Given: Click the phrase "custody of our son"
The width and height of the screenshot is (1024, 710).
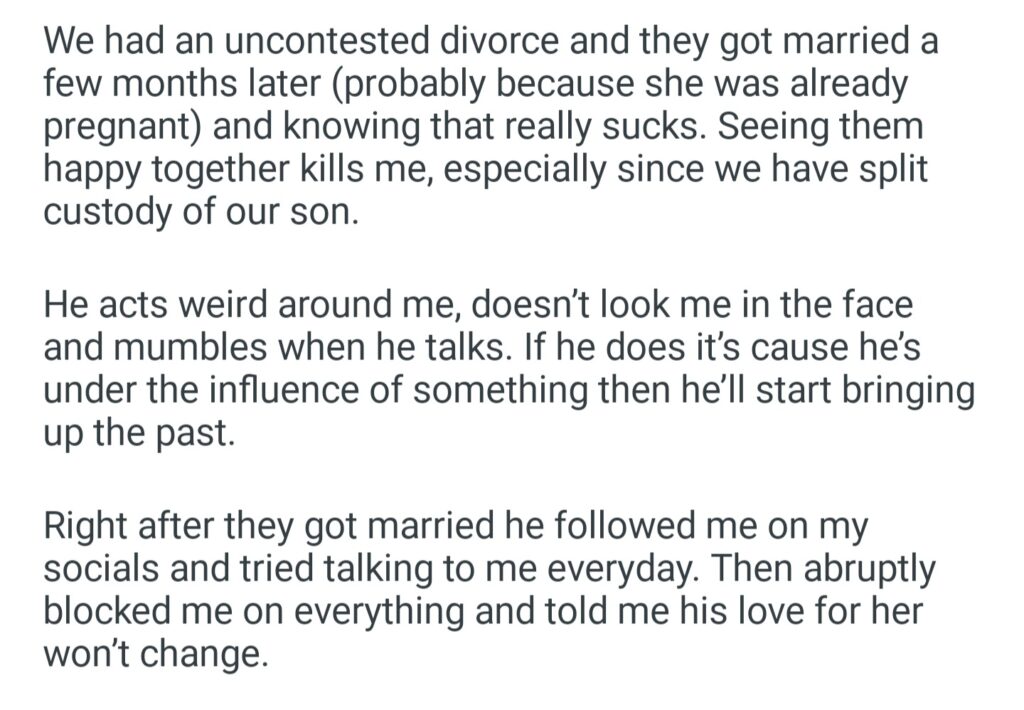Looking at the screenshot, I should (199, 213).
